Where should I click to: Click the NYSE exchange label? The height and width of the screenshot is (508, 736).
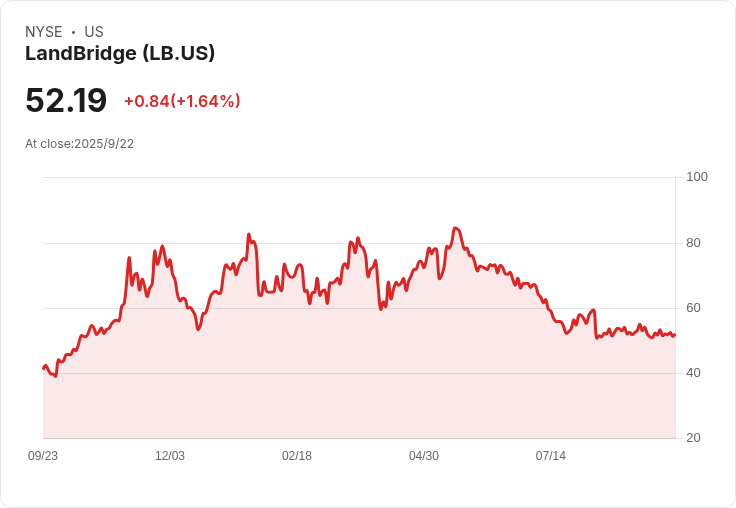[x=44, y=32]
